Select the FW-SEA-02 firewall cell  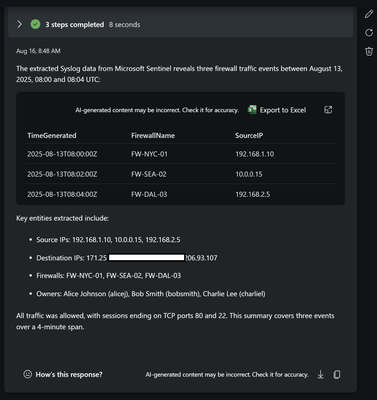149,174
